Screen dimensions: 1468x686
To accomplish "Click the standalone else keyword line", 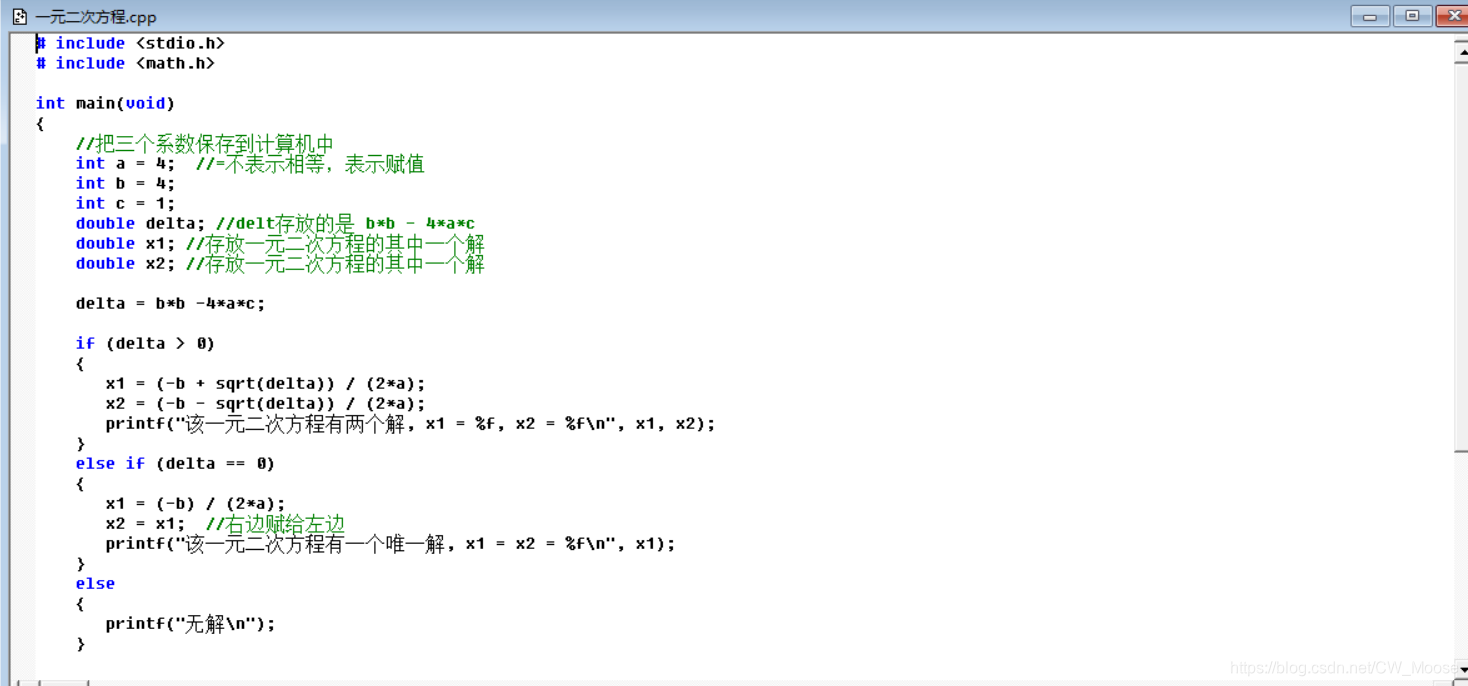I will [95, 583].
